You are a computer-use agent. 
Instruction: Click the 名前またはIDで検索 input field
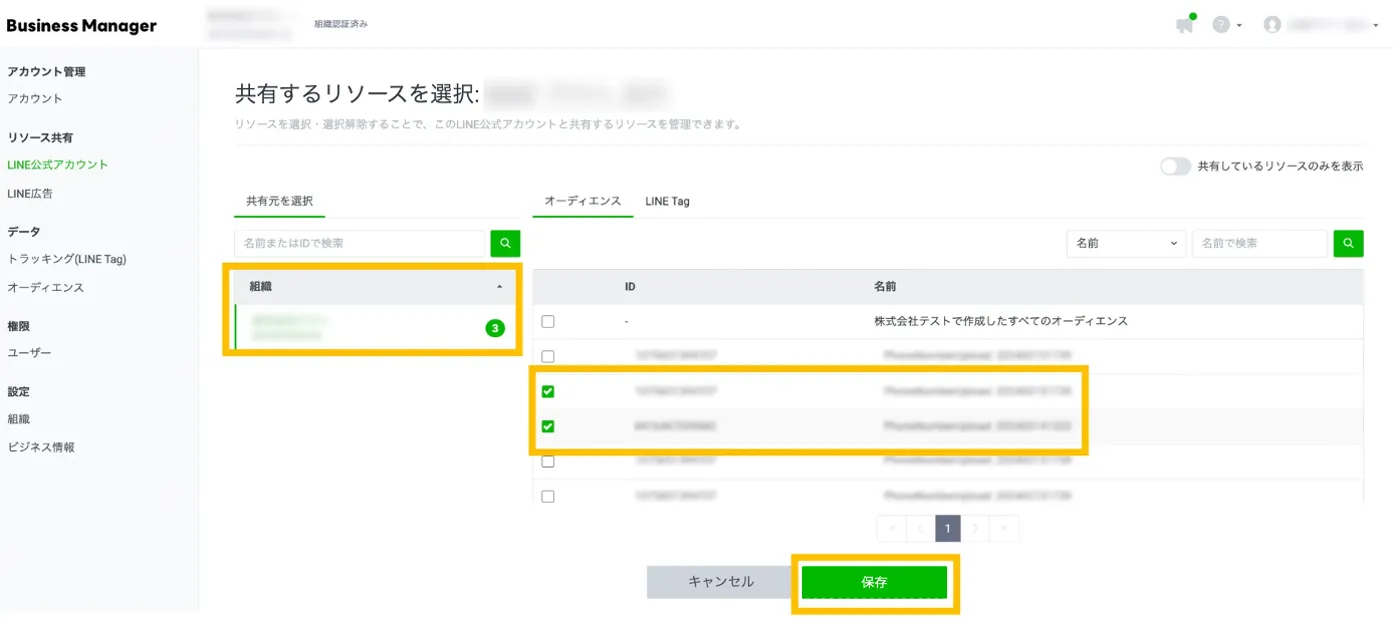tap(360, 243)
